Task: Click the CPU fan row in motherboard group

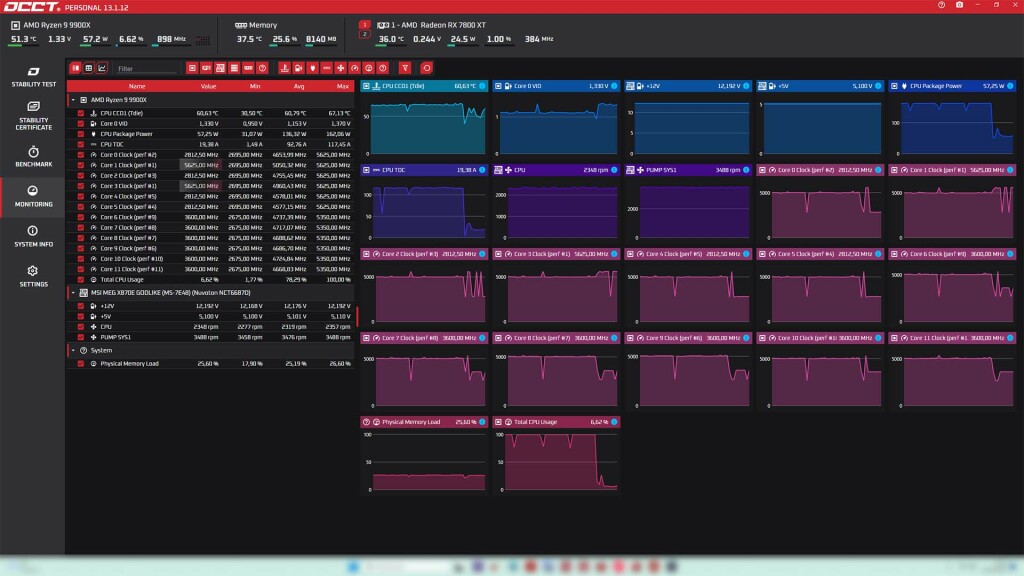Action: click(210, 327)
